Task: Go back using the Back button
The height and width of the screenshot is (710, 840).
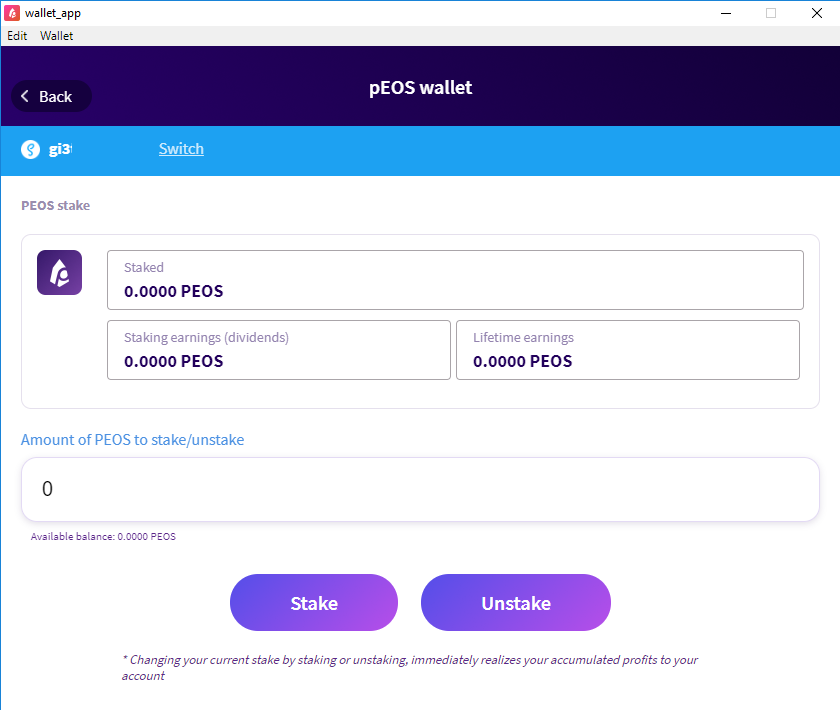Action: tap(51, 97)
